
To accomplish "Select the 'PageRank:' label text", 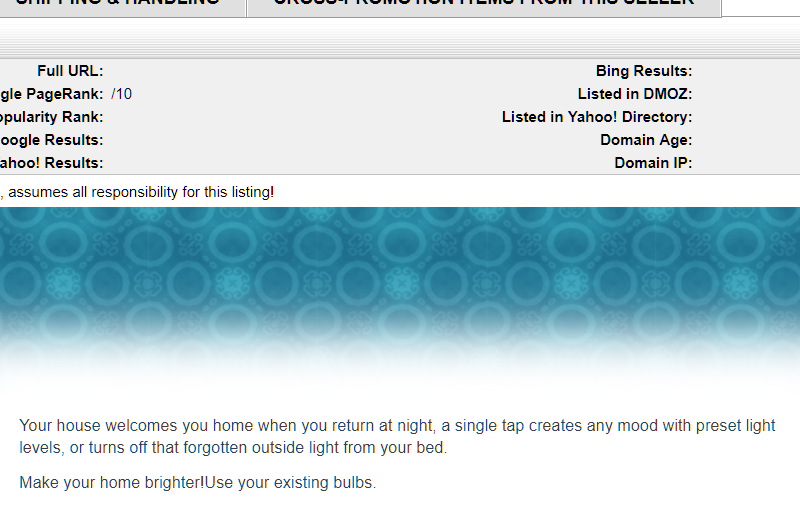I will tap(64, 94).
